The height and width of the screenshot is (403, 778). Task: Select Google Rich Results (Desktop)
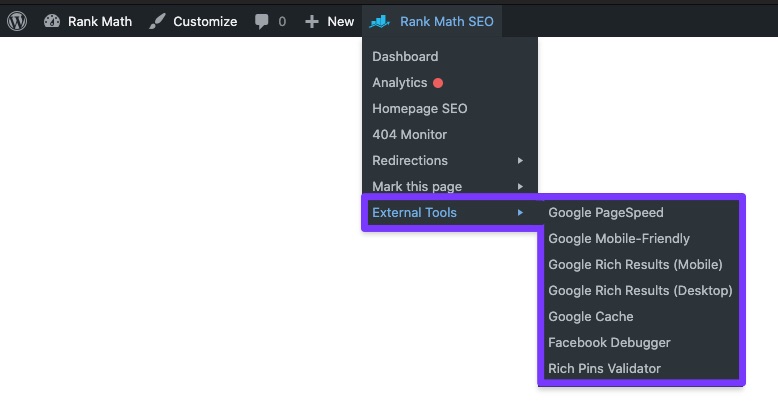(640, 291)
